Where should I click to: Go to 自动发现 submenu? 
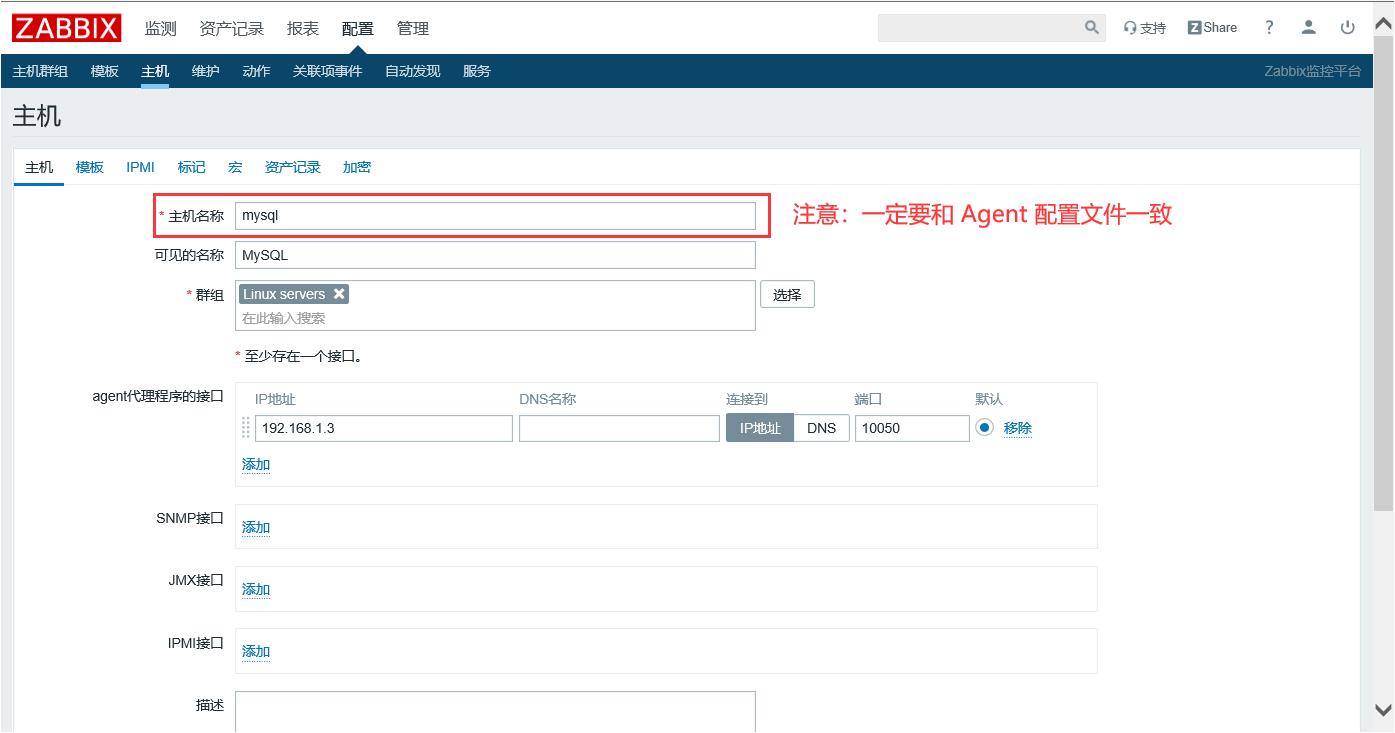[x=413, y=71]
